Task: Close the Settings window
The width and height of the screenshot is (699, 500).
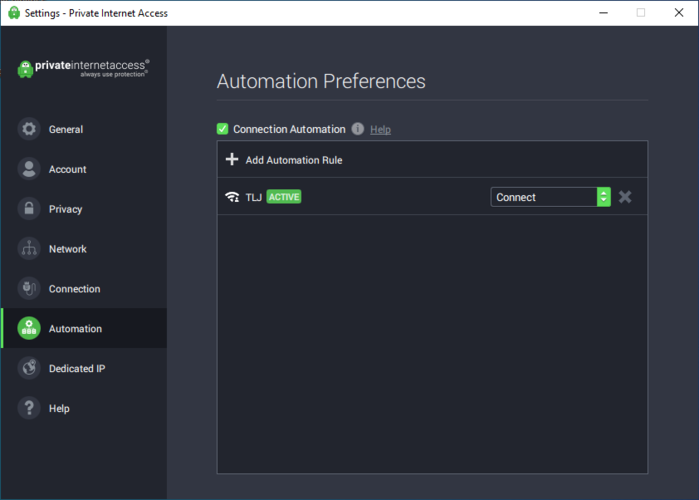Action: tap(678, 13)
